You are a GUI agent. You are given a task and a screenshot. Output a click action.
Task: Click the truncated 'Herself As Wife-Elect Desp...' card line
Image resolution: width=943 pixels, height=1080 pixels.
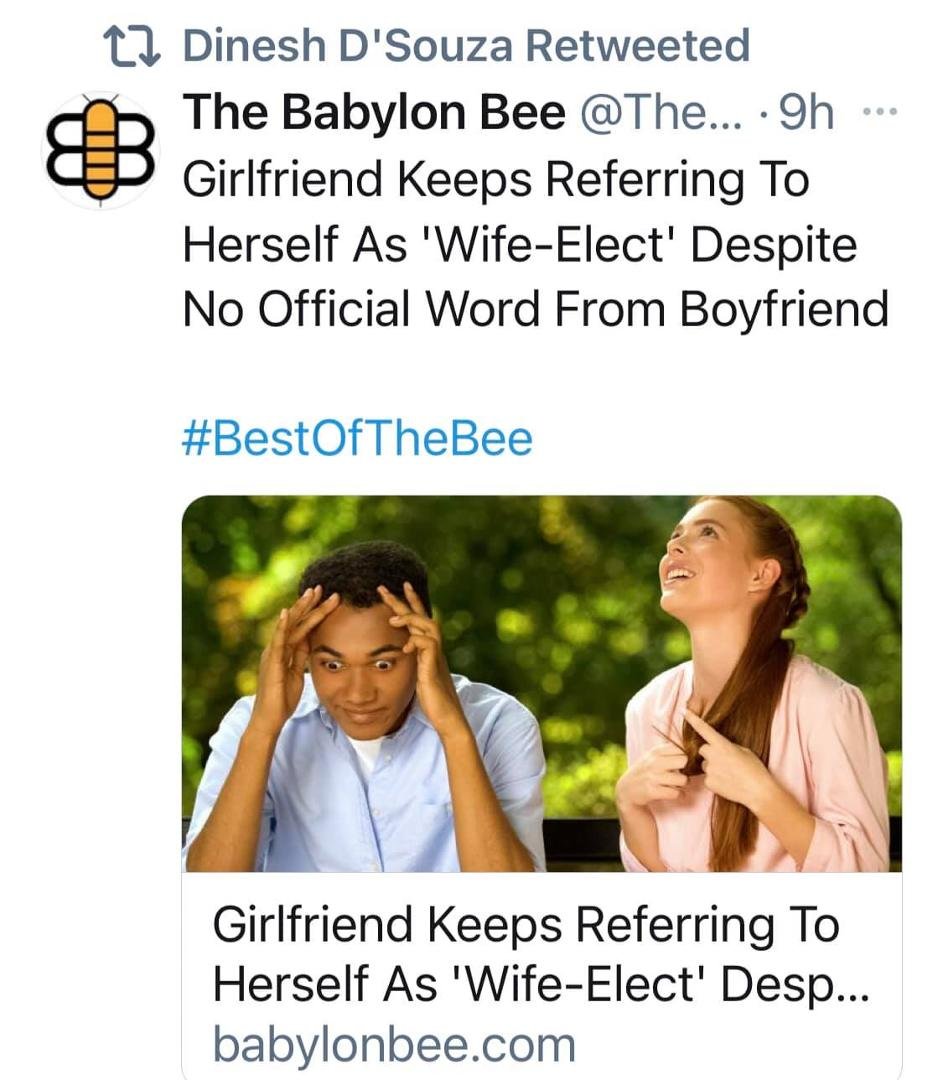click(x=541, y=984)
